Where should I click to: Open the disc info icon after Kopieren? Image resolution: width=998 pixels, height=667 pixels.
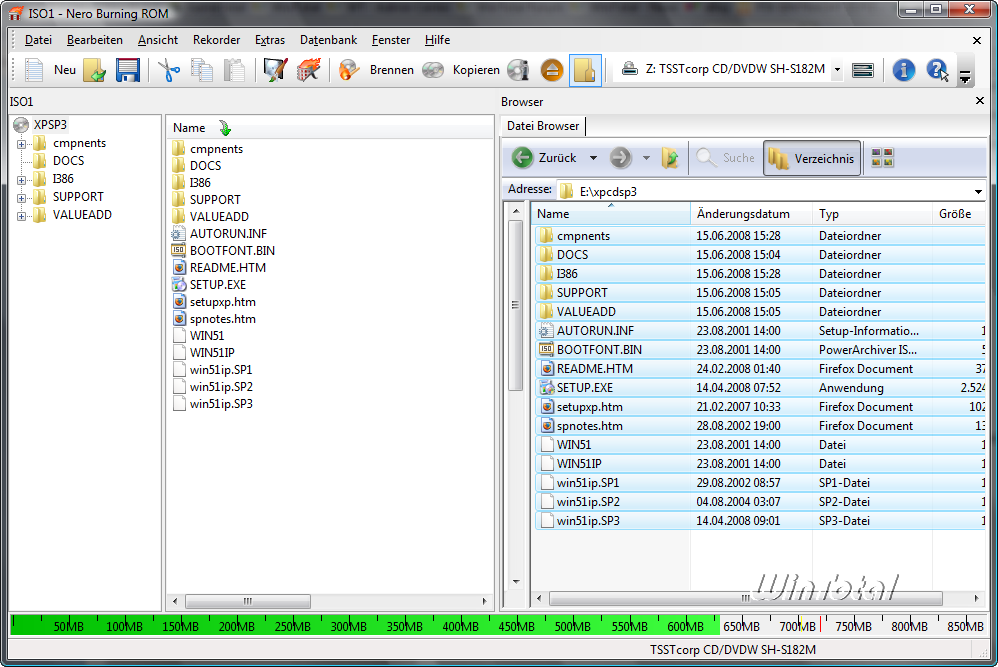519,70
